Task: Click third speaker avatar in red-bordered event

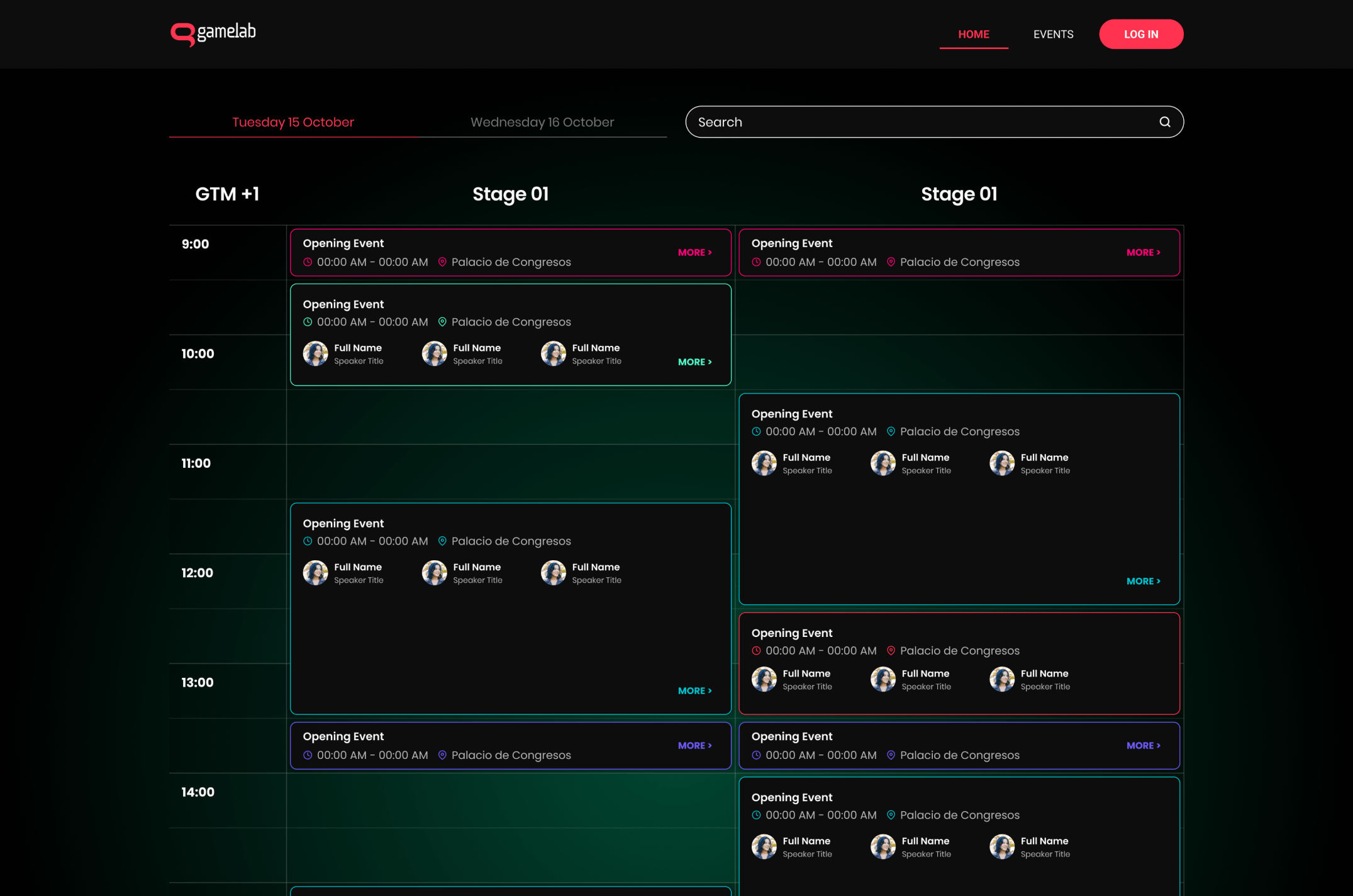Action: click(1001, 679)
